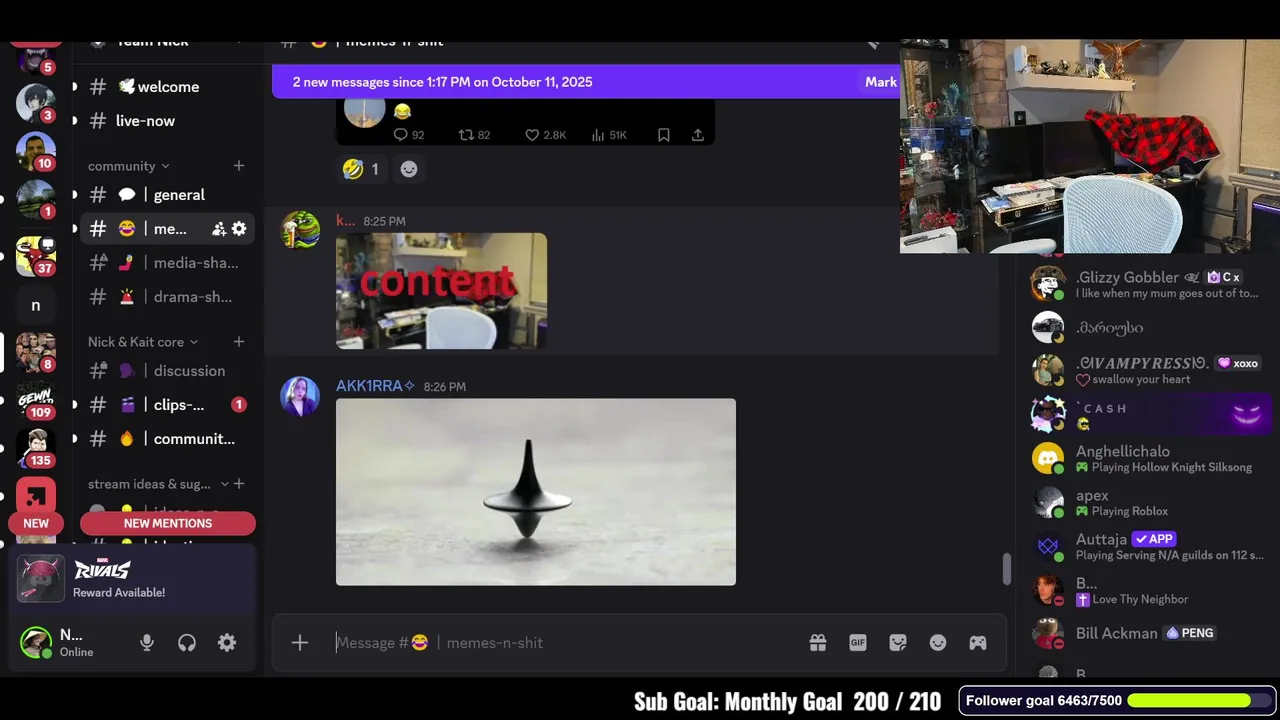This screenshot has width=1280, height=720.
Task: Collapse the Nick & Kait core category
Action: pyautogui.click(x=142, y=342)
